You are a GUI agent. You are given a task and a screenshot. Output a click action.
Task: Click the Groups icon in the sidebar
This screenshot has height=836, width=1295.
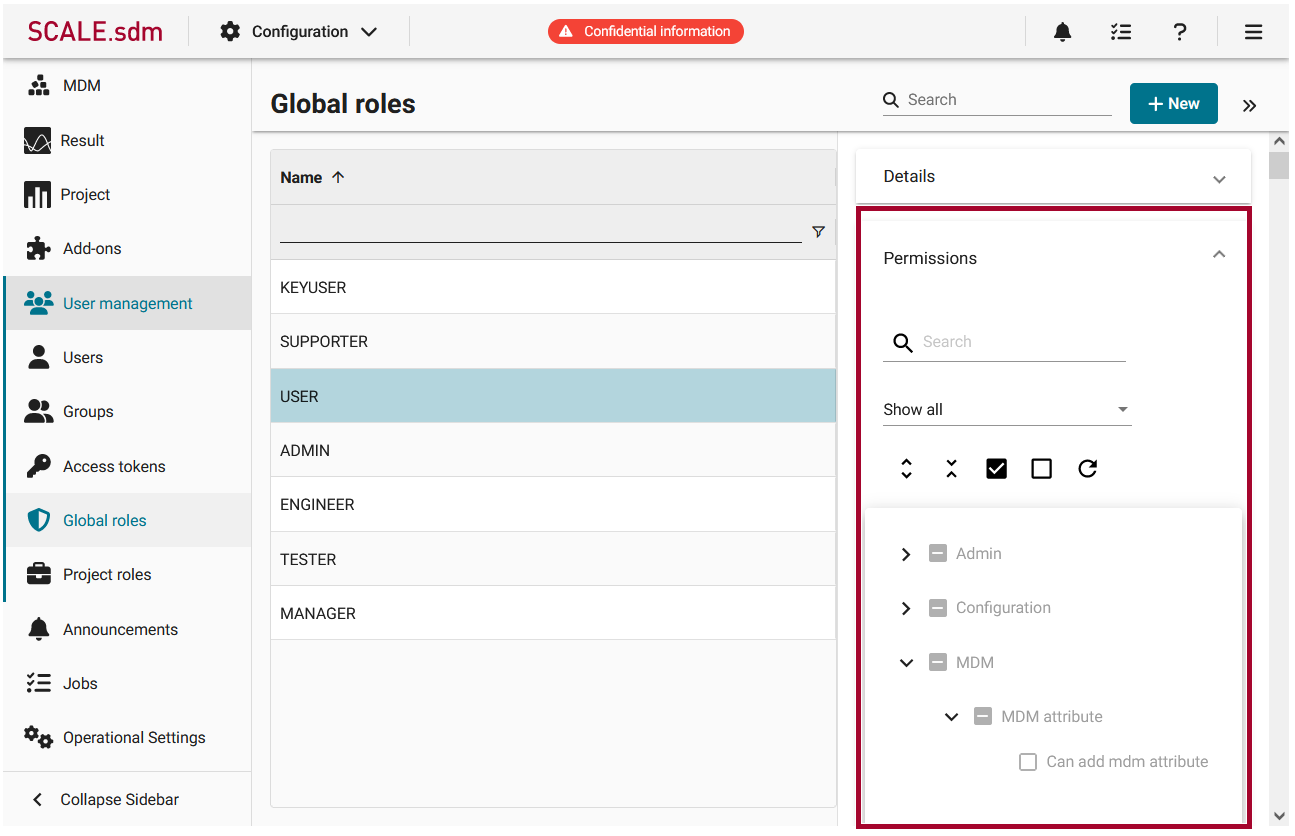point(39,411)
